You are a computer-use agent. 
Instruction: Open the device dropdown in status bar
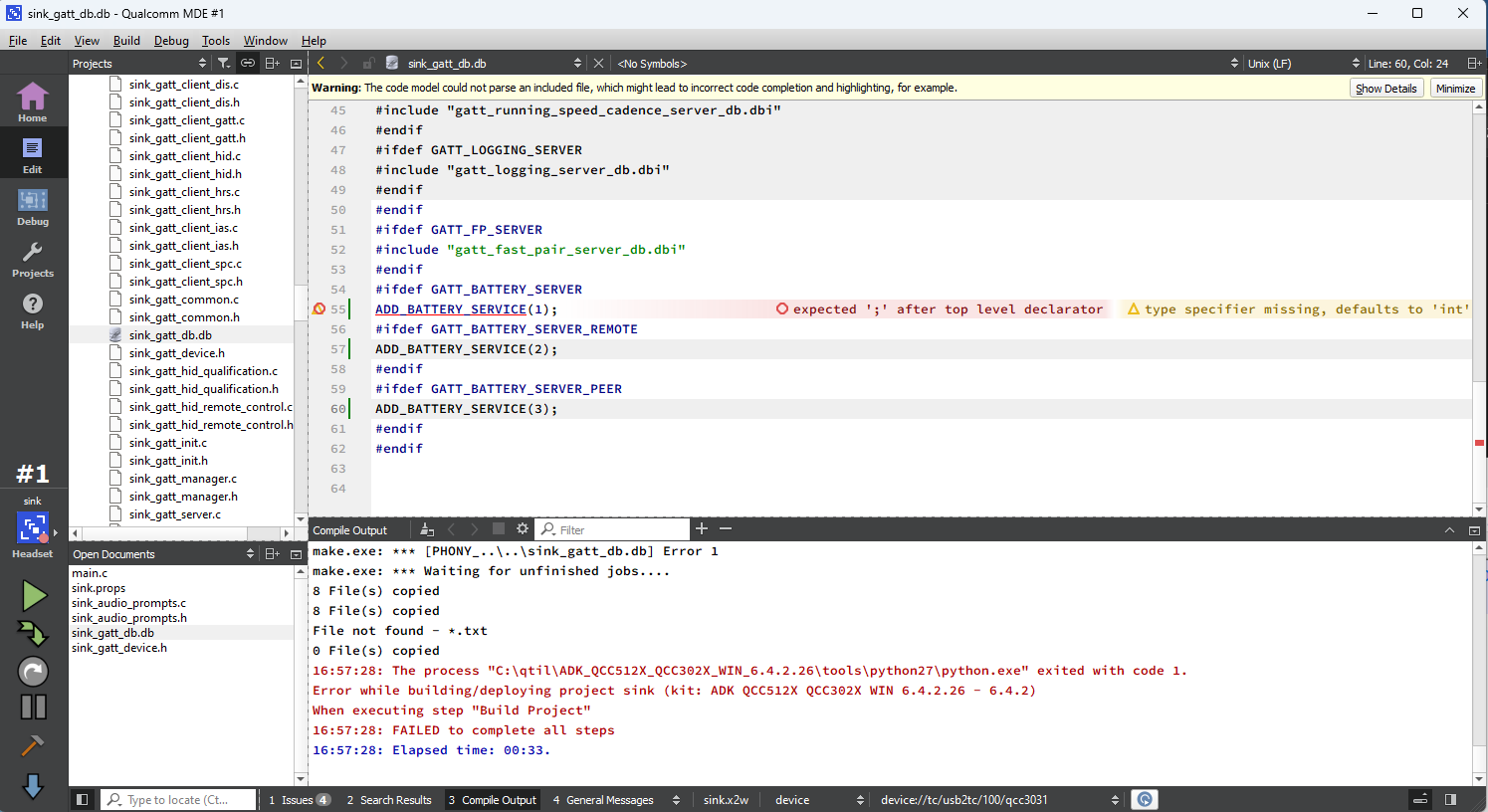tap(819, 800)
